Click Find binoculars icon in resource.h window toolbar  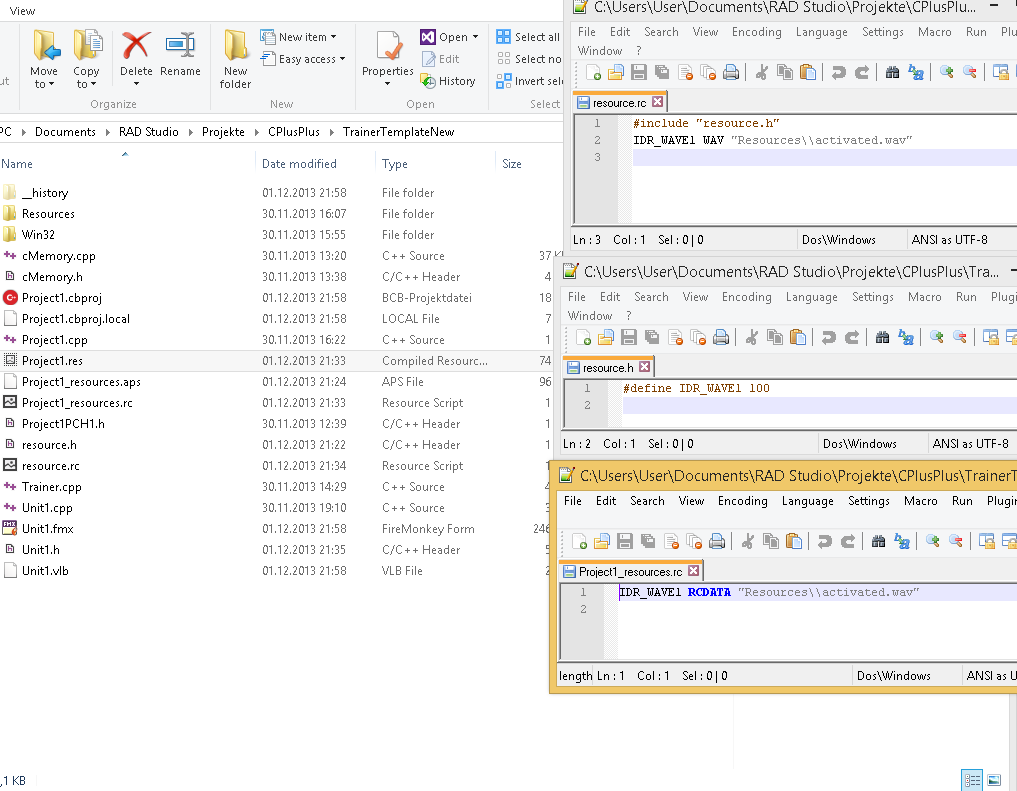pyautogui.click(x=881, y=337)
